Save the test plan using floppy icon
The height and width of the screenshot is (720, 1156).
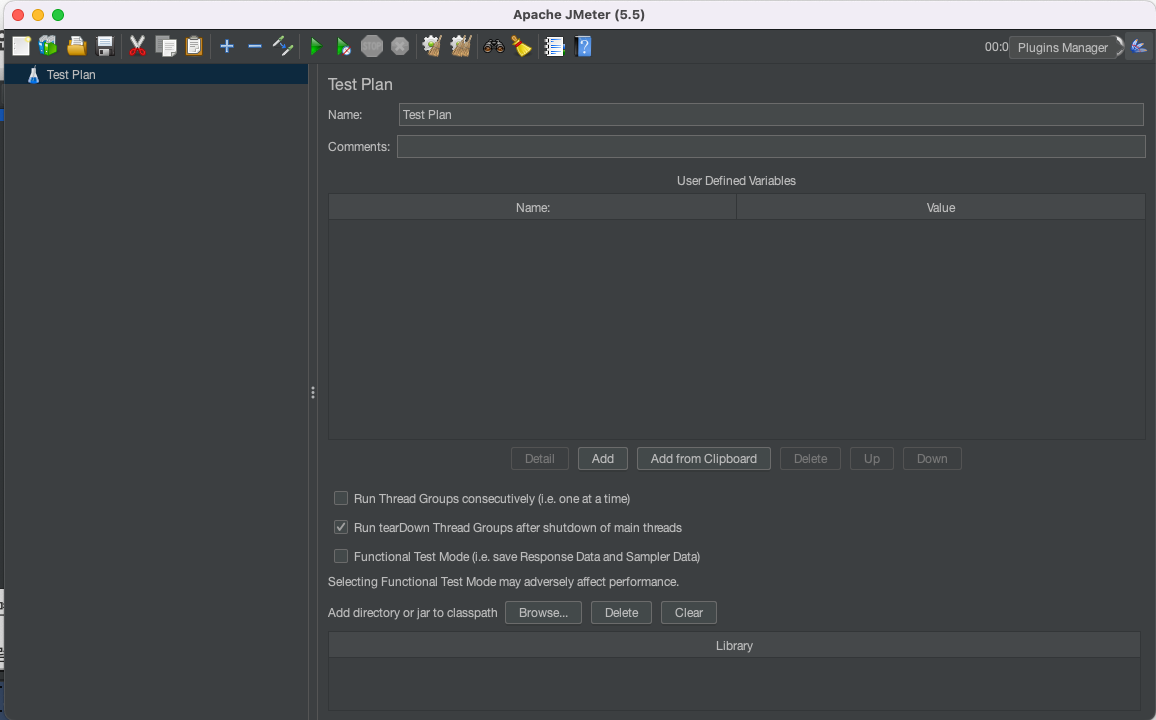[105, 46]
